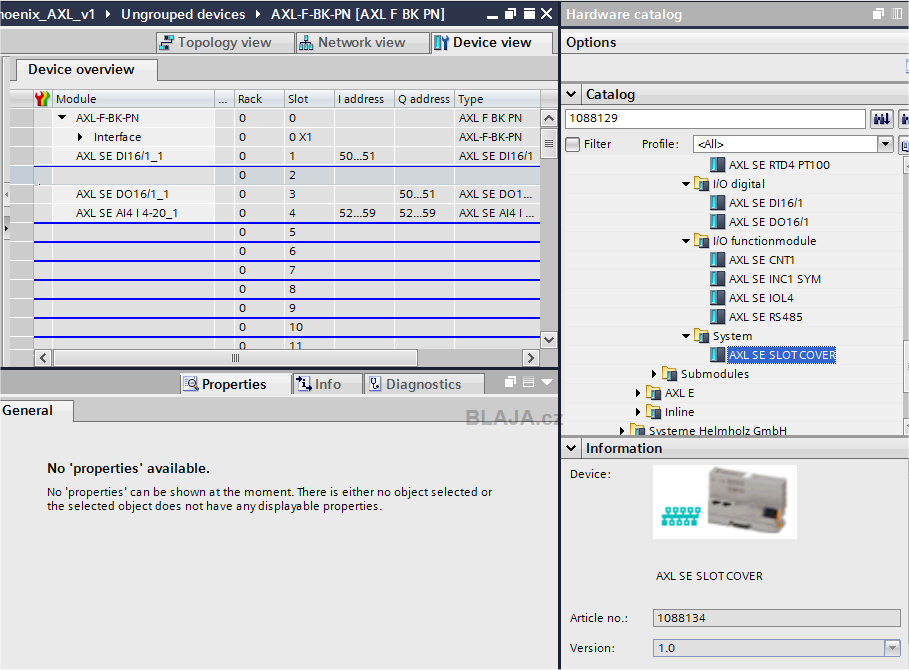
Task: Click the catalog search down button
Action: pyautogui.click(x=882, y=119)
